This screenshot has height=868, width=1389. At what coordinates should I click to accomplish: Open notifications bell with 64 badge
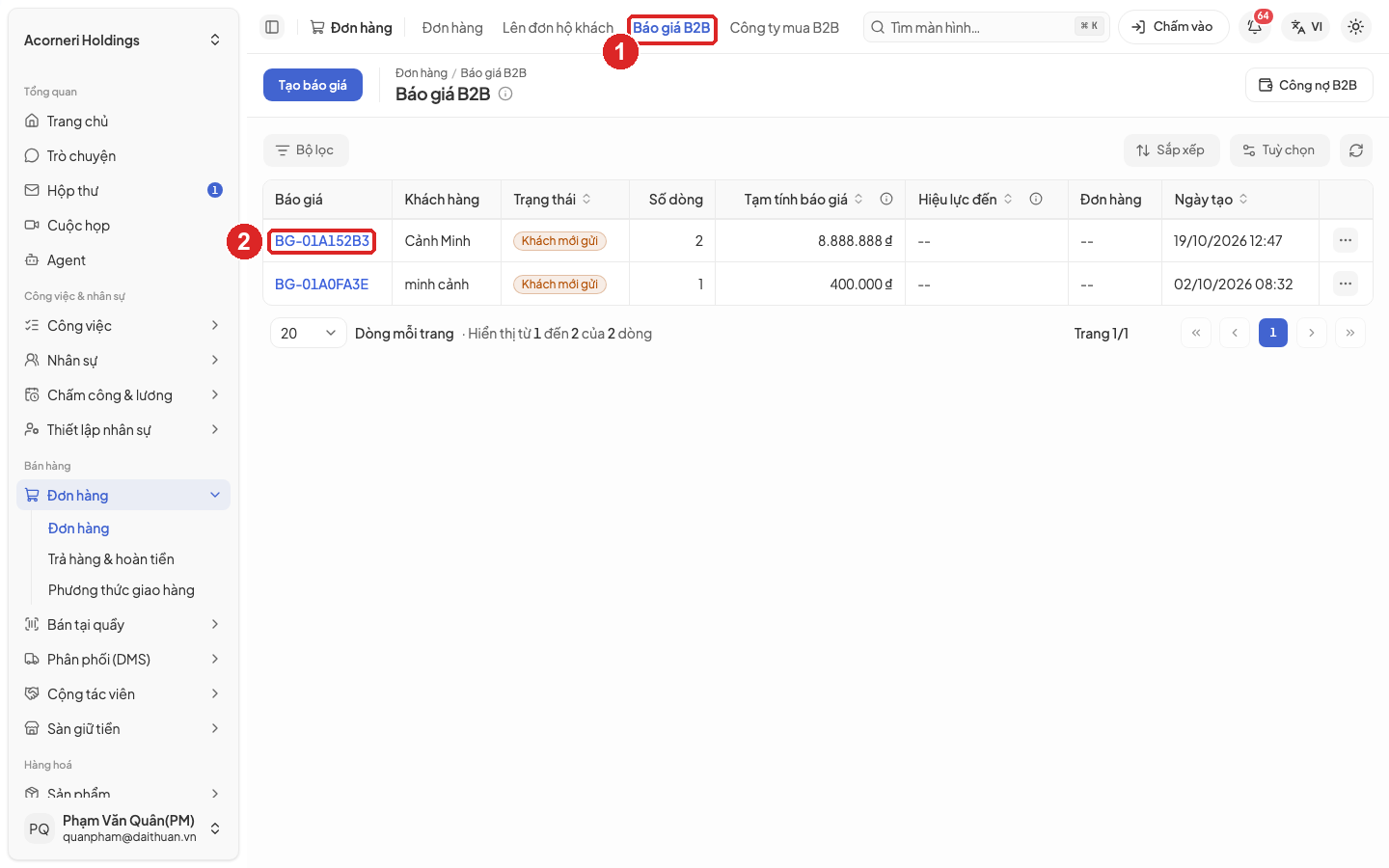(x=1255, y=27)
